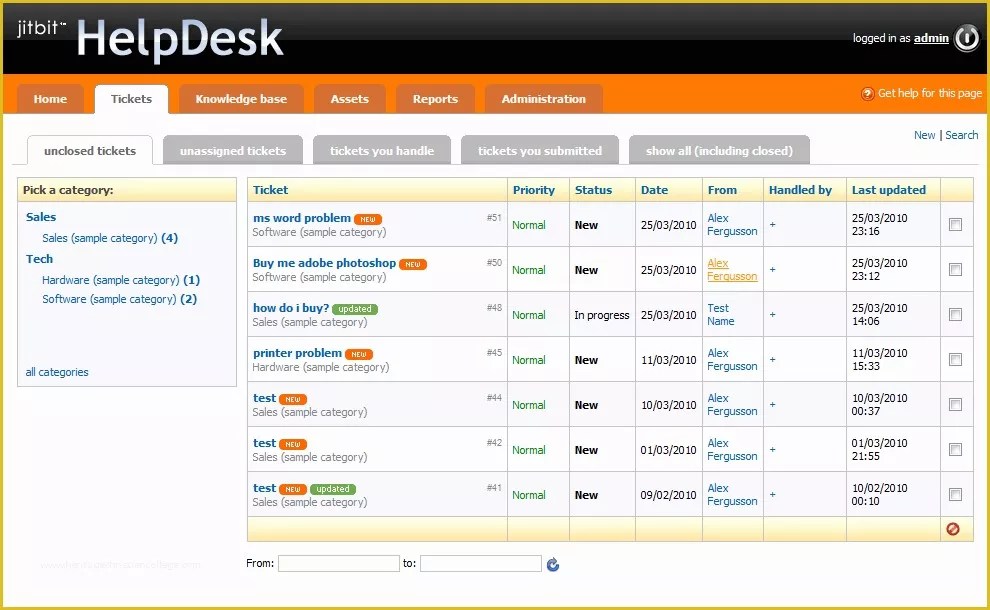The width and height of the screenshot is (990, 610).
Task: Sort by the Priority column header
Action: [534, 190]
